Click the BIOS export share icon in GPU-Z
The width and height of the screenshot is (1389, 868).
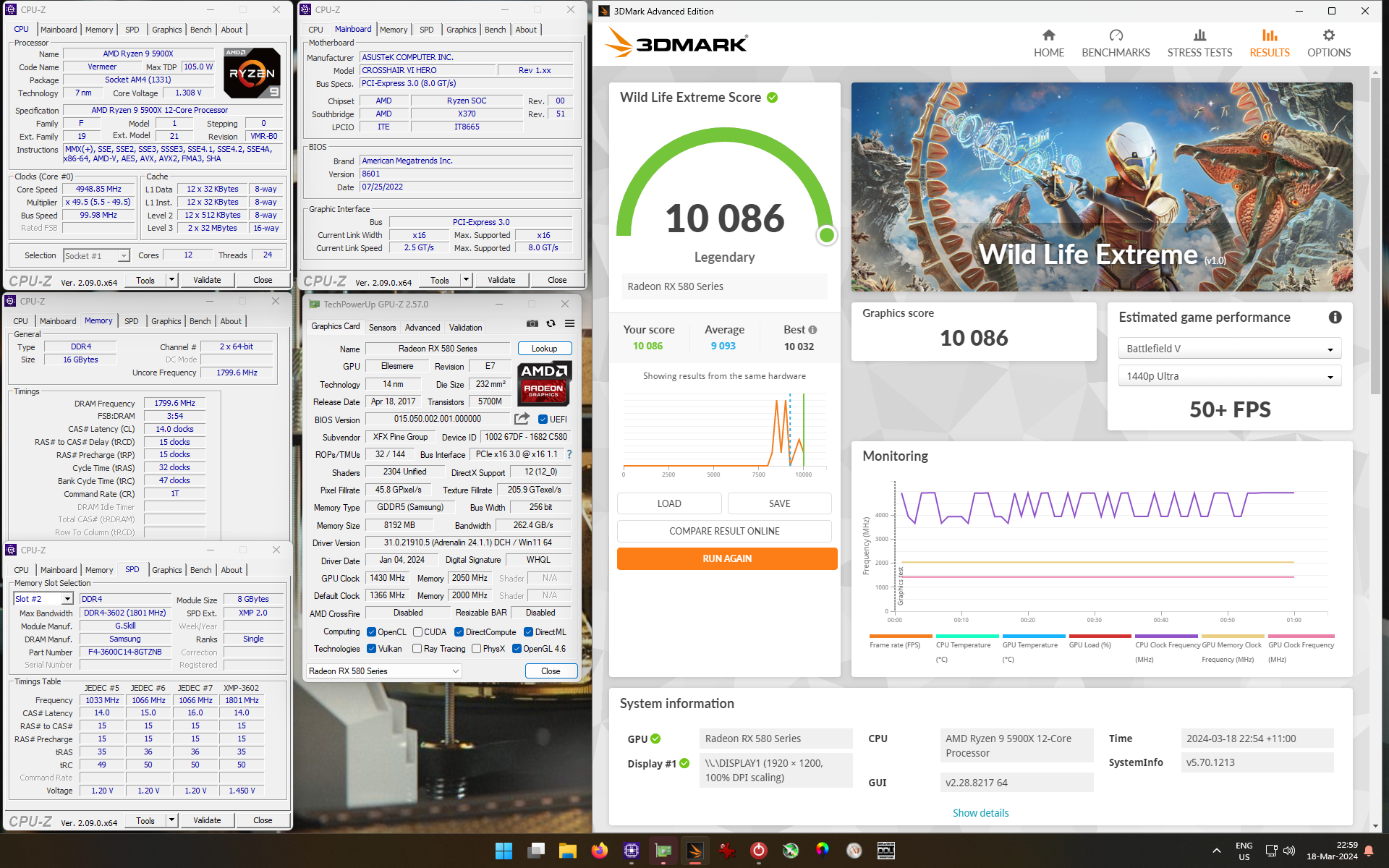tap(522, 419)
